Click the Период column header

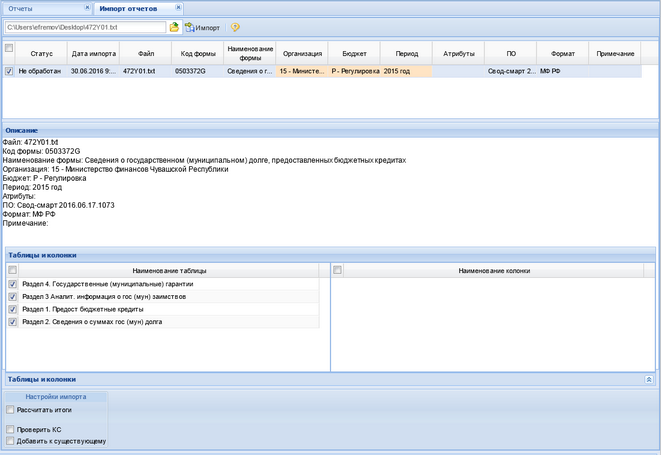pos(406,54)
